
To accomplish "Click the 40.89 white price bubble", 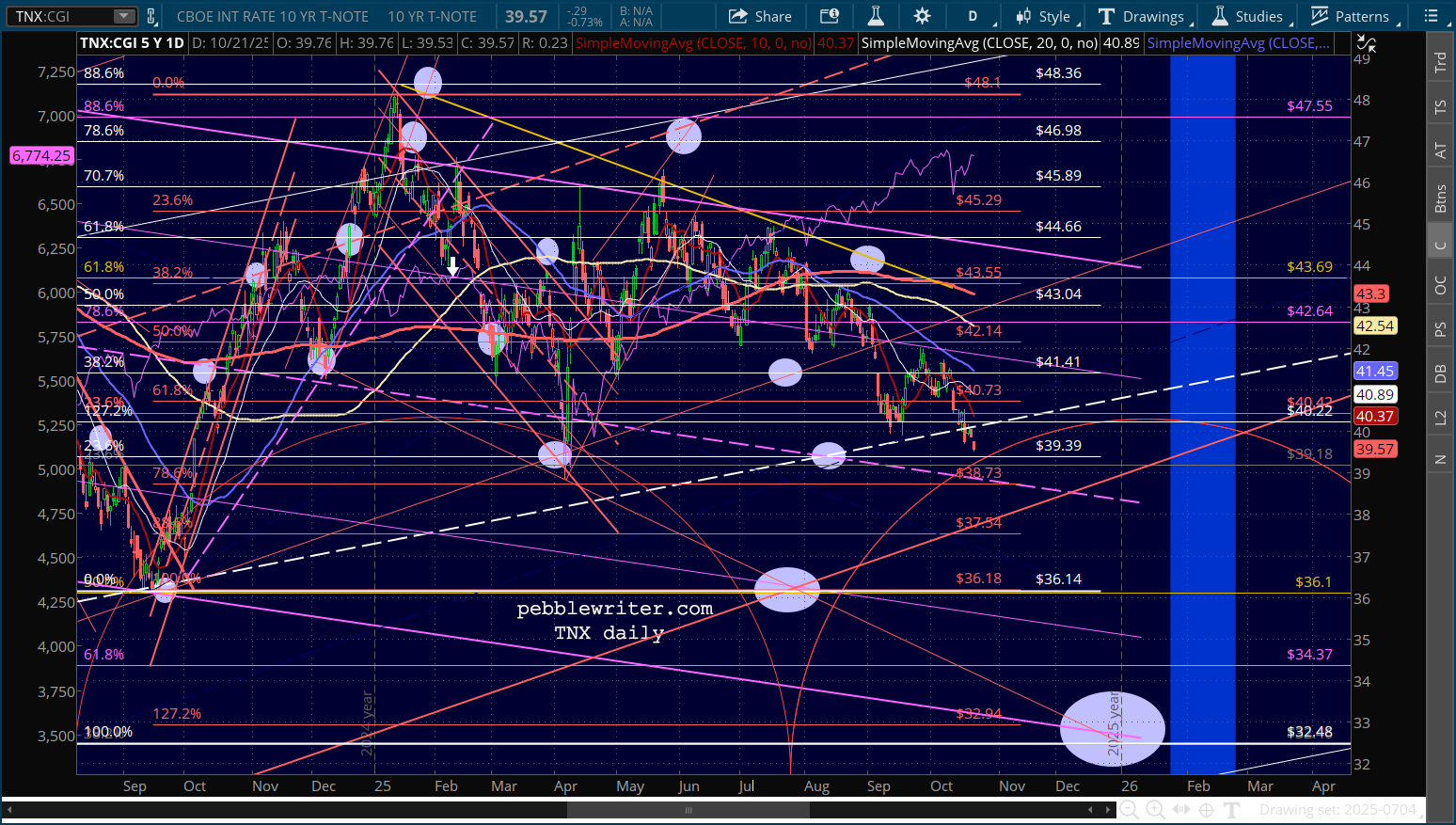I will point(1375,394).
